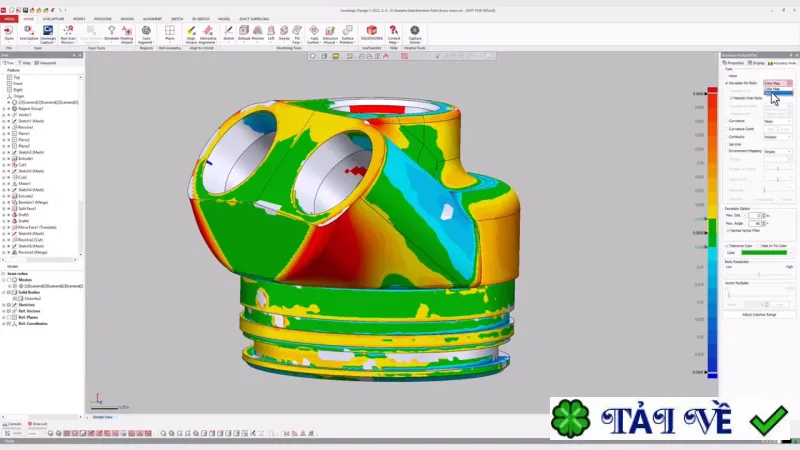Start the Run Scan Process tool
Viewport: 800px width, 450px height.
click(68, 34)
